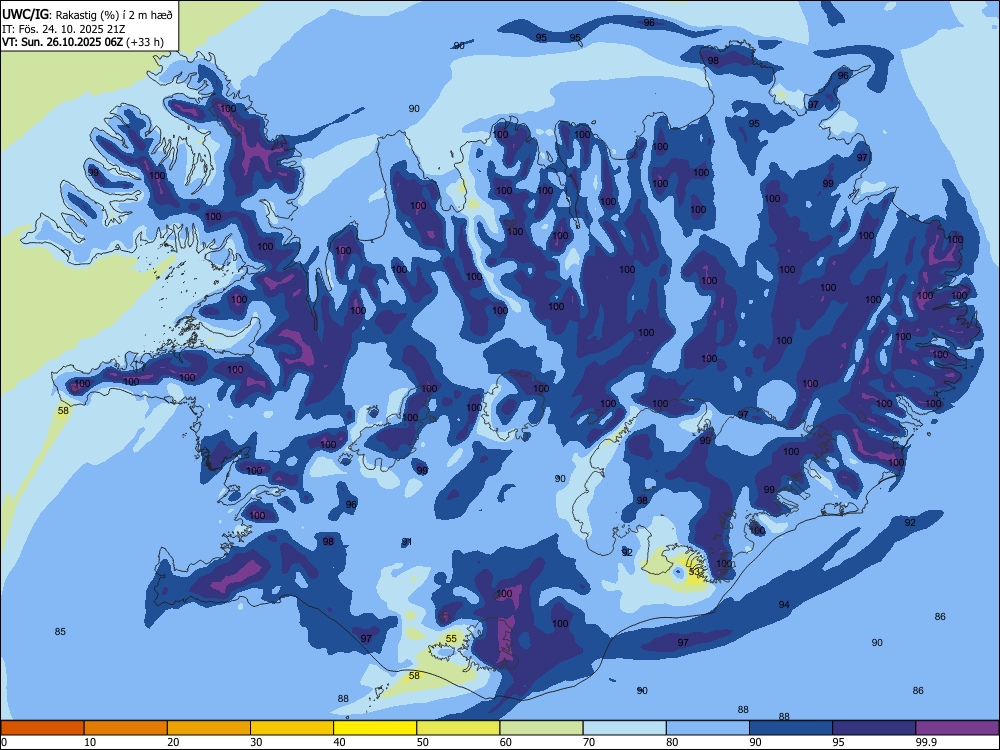Click the bright yellow 40–50 legend swatch
Viewport: 1000px width, 750px height.
click(375, 728)
